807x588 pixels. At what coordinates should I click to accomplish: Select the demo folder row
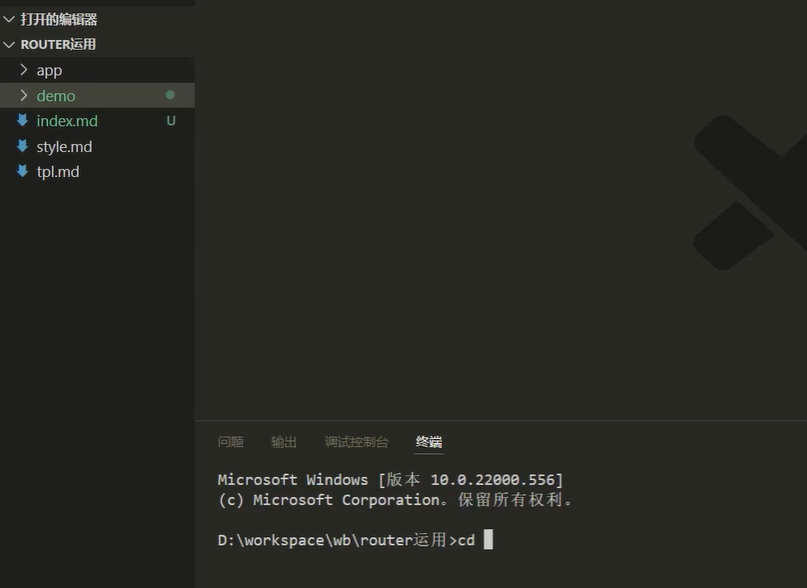pyautogui.click(x=97, y=95)
